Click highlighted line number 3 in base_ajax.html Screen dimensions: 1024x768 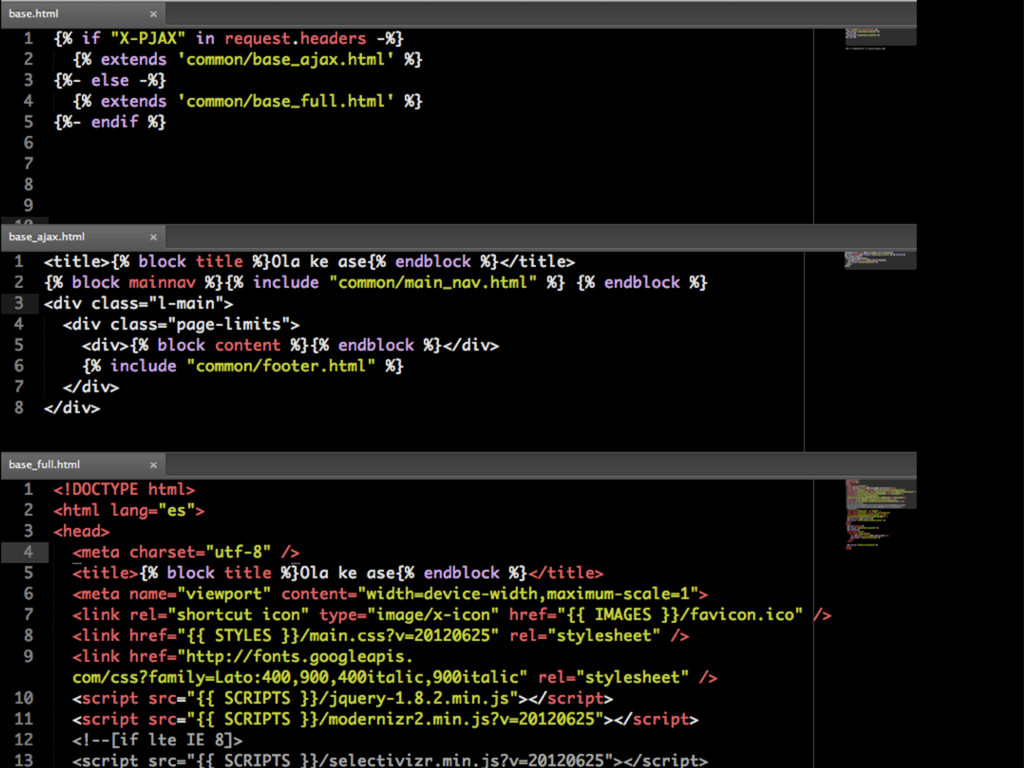pyautogui.click(x=19, y=304)
